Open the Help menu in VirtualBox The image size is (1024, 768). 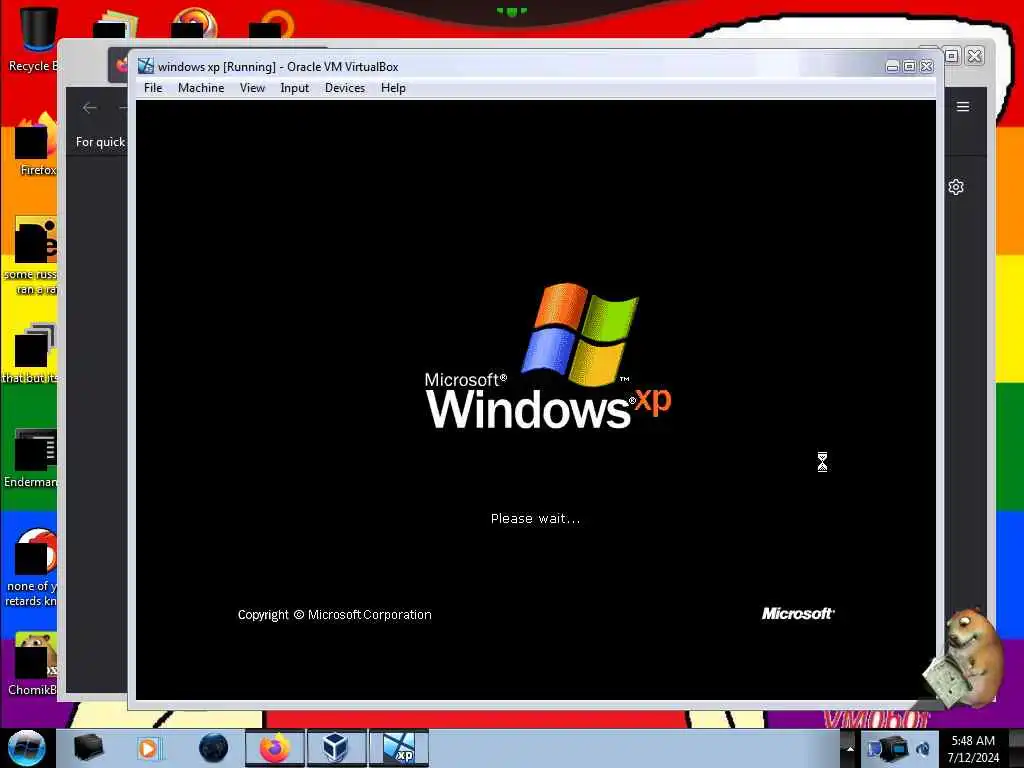[393, 88]
